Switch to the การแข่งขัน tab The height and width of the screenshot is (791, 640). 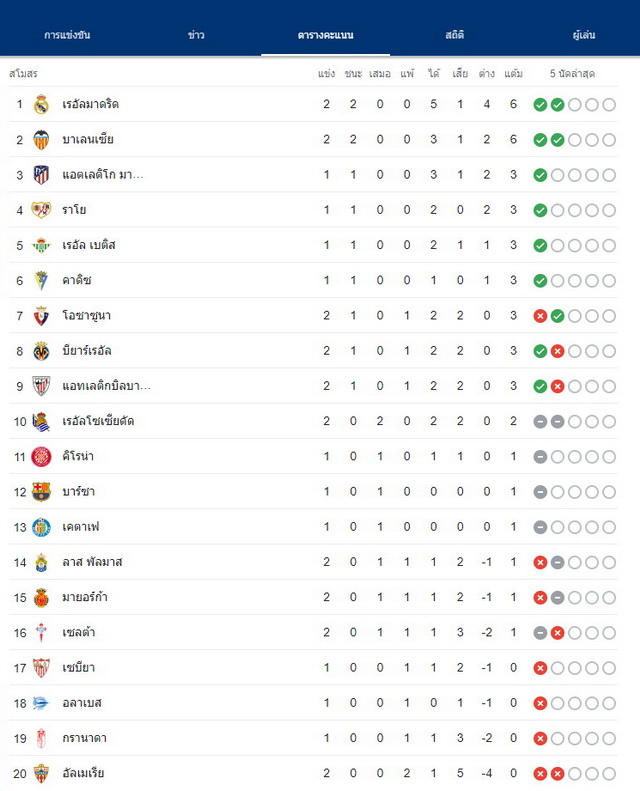tap(67, 35)
